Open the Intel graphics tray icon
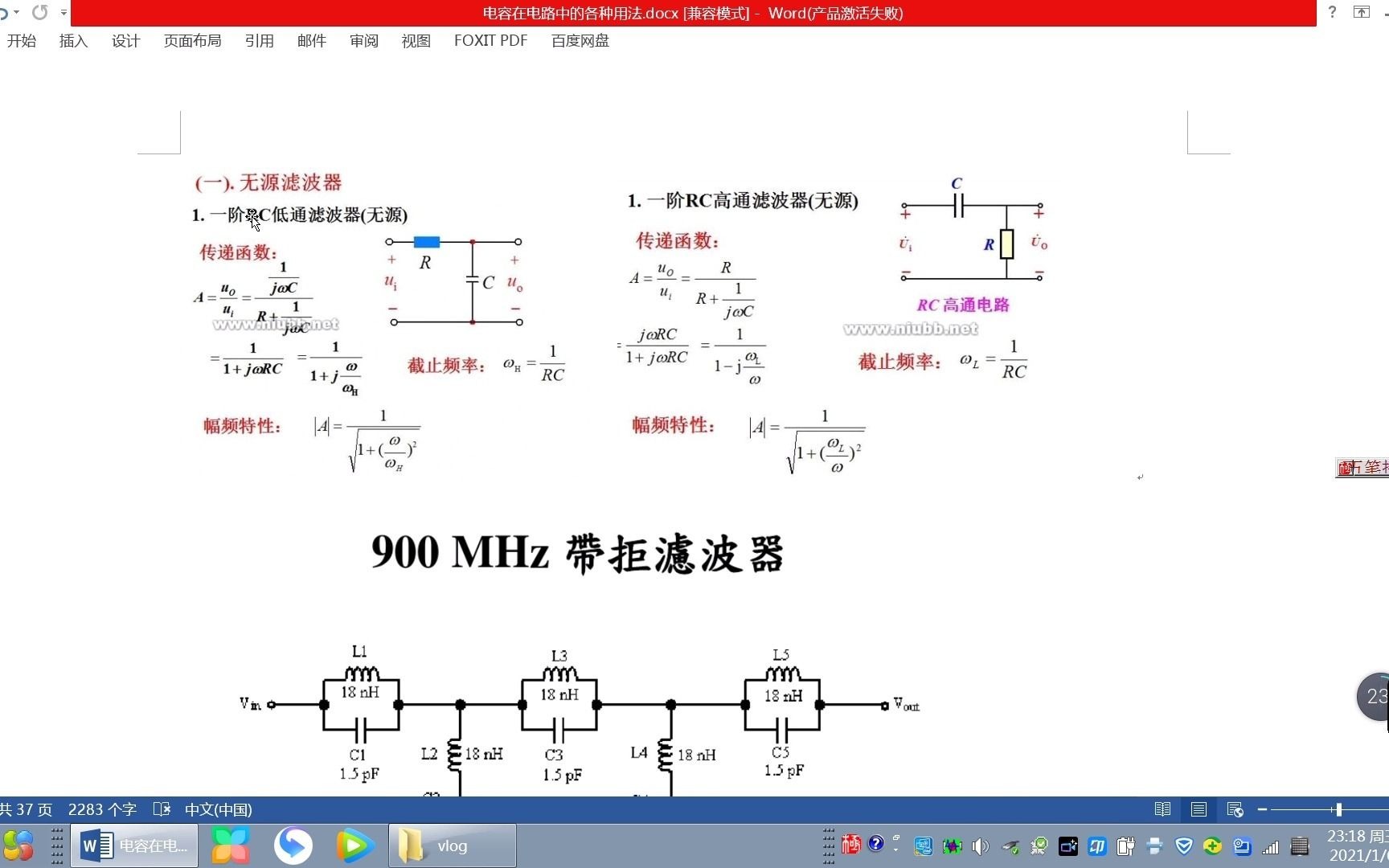 coord(924,846)
